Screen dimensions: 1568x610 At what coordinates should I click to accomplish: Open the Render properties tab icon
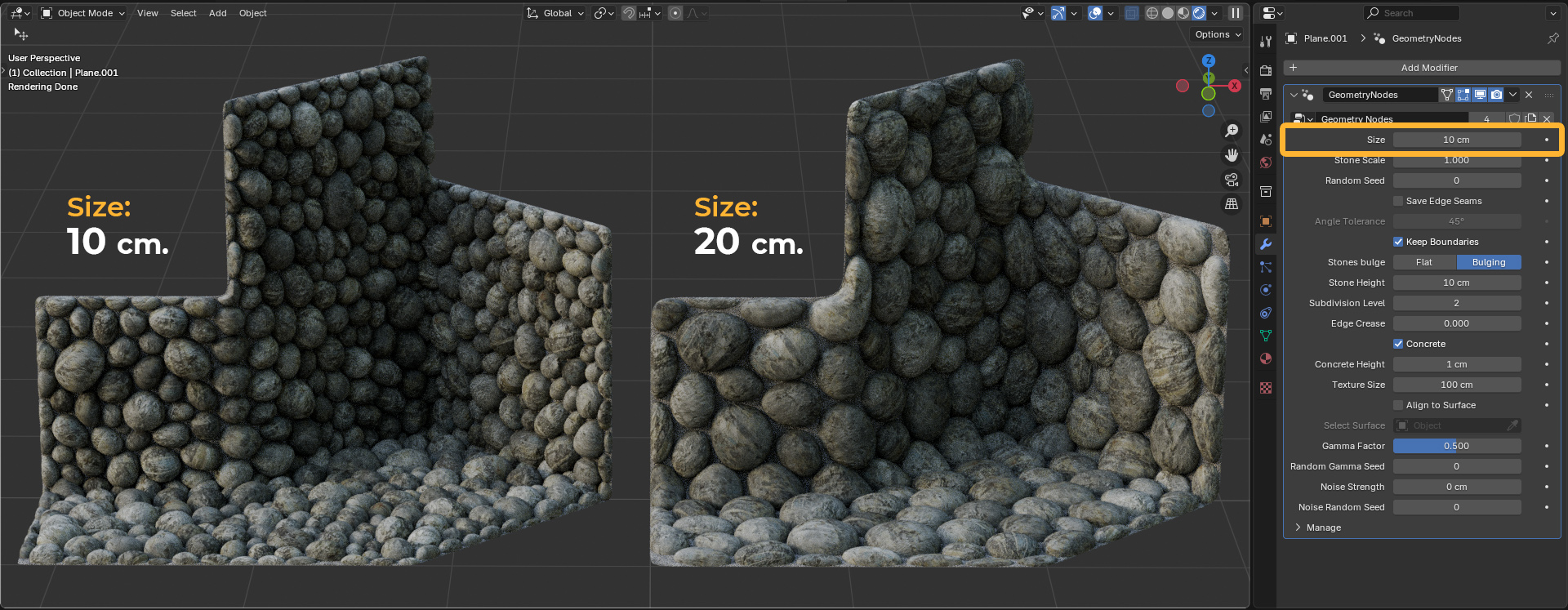1266,71
